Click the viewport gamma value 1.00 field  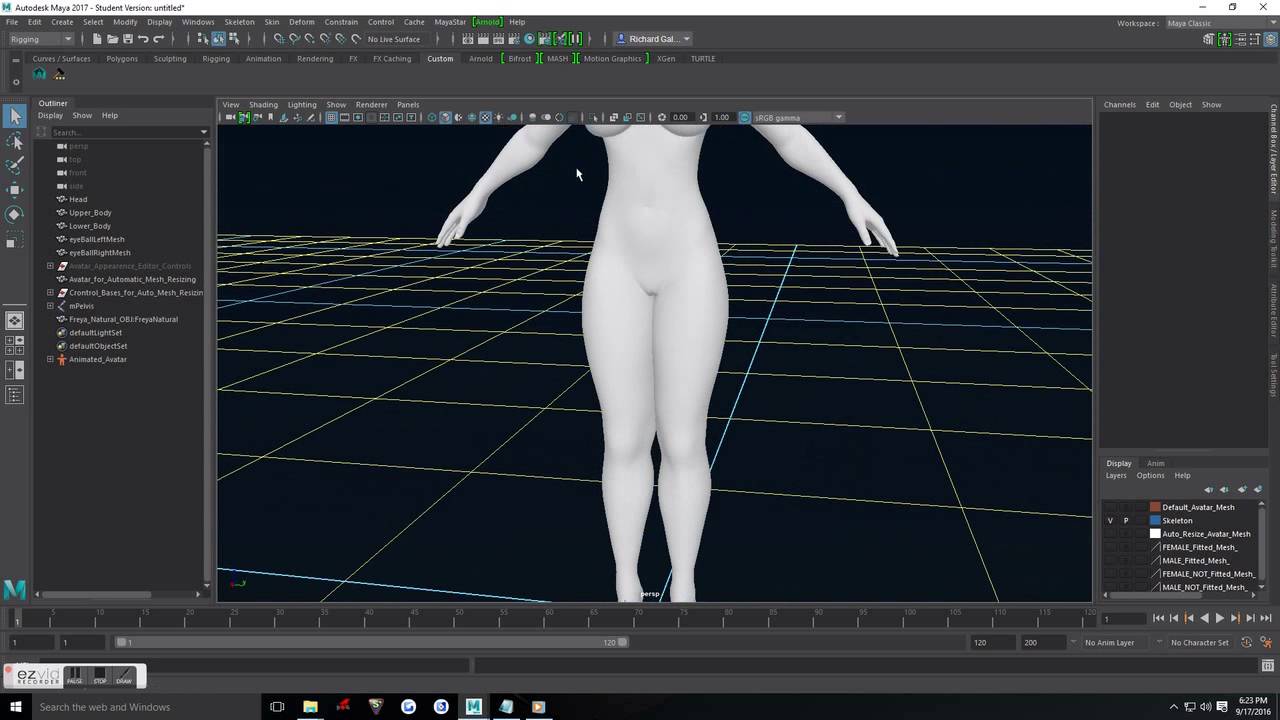(x=722, y=117)
